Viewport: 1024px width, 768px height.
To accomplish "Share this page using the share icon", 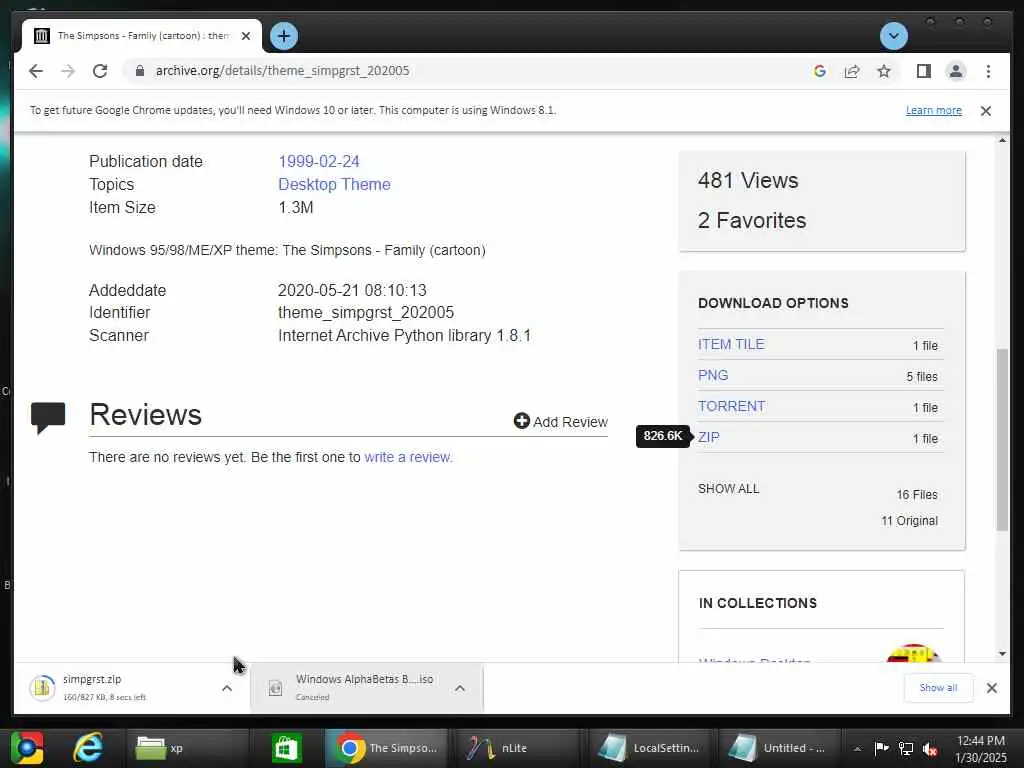I will tap(852, 71).
